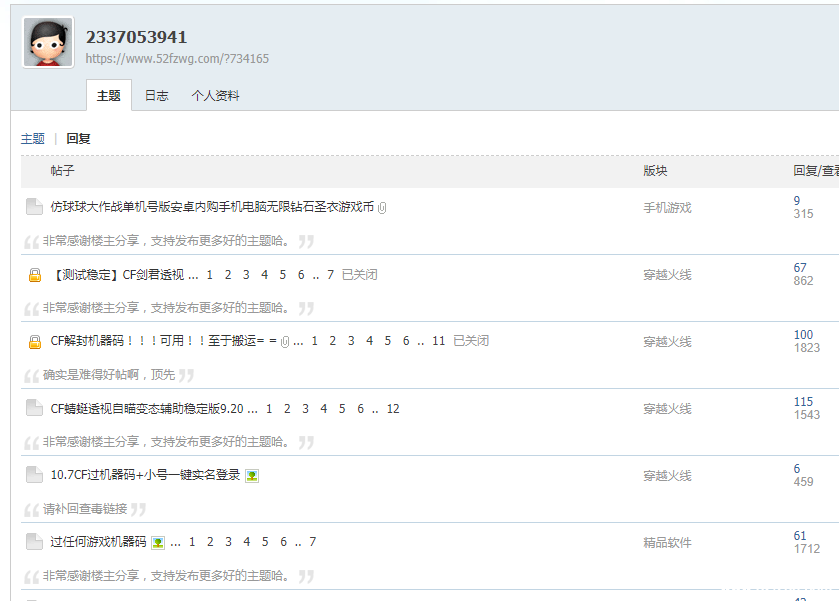Go to page 1 of CF剑君透视 thread
Screen dimensions: 839x601
click(x=210, y=275)
